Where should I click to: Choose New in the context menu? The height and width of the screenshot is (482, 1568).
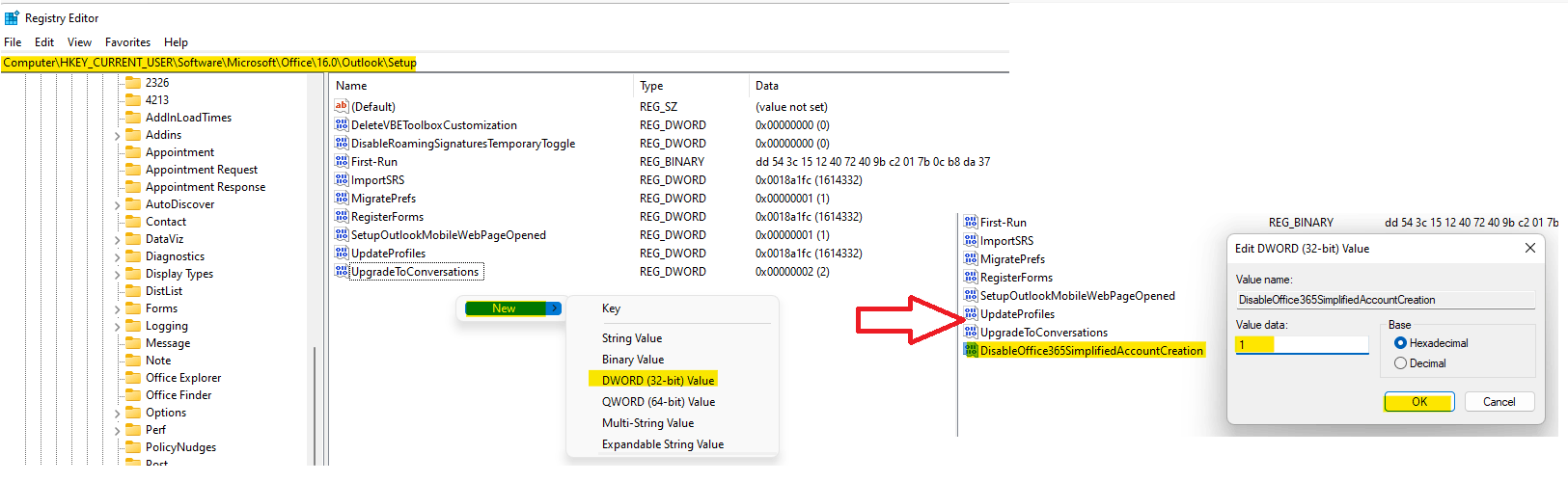point(512,308)
